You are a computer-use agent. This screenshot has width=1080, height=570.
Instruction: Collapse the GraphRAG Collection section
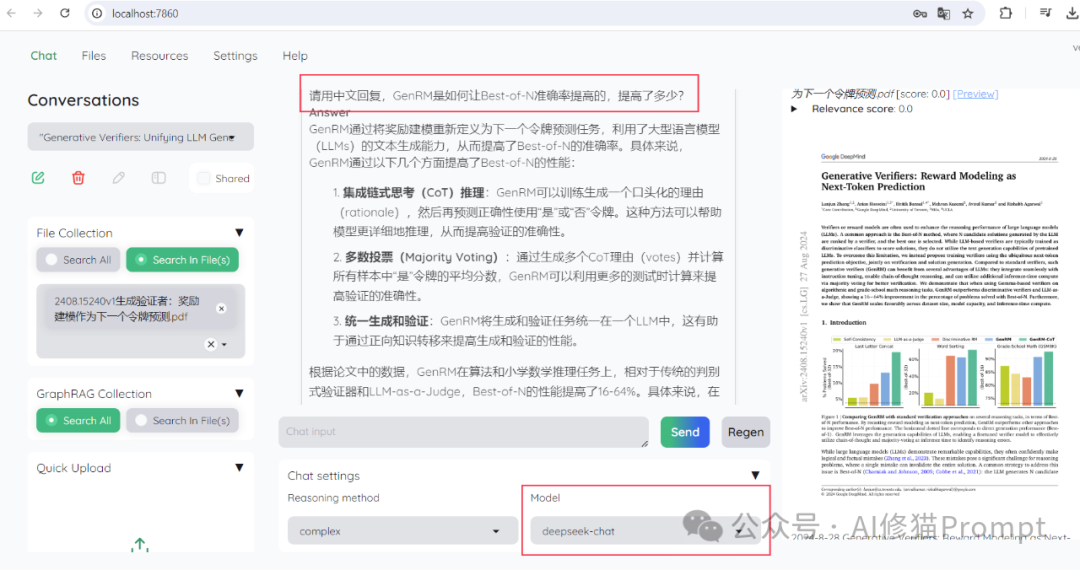click(239, 393)
